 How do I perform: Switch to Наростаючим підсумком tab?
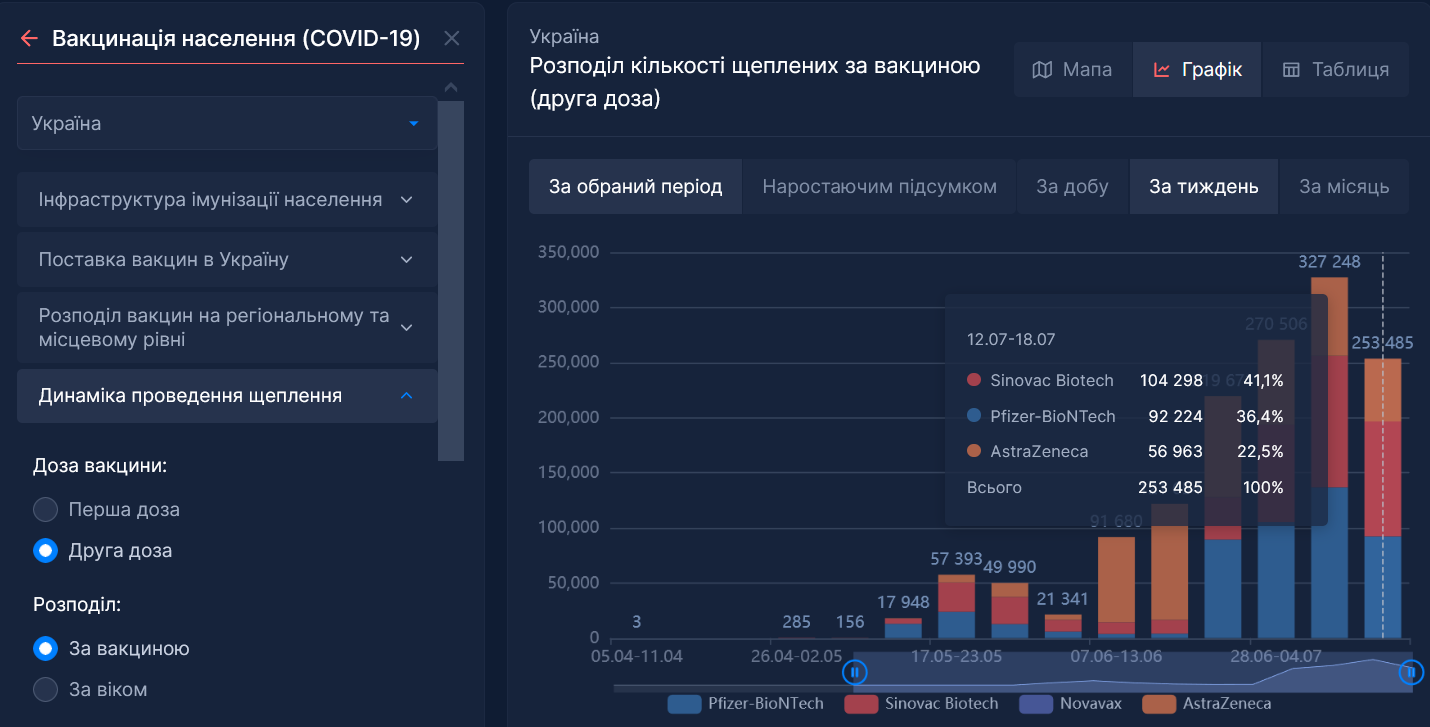point(879,187)
